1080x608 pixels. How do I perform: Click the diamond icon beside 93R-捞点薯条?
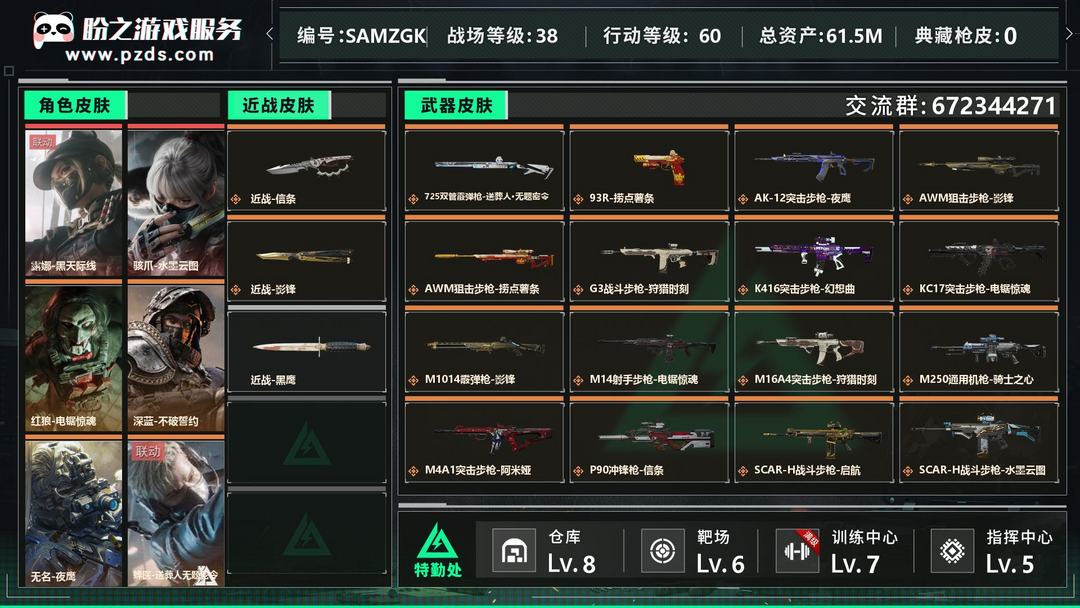pos(578,199)
